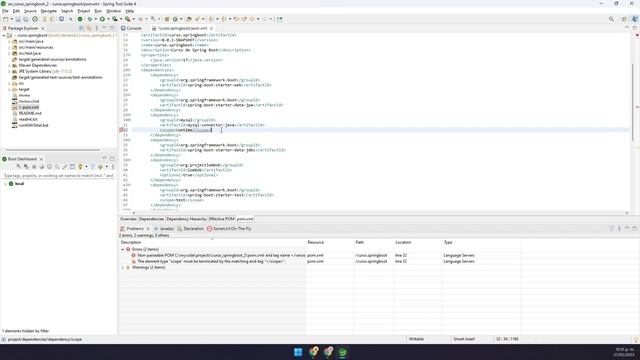Collapse the Errors (2 items) group

coord(122,249)
